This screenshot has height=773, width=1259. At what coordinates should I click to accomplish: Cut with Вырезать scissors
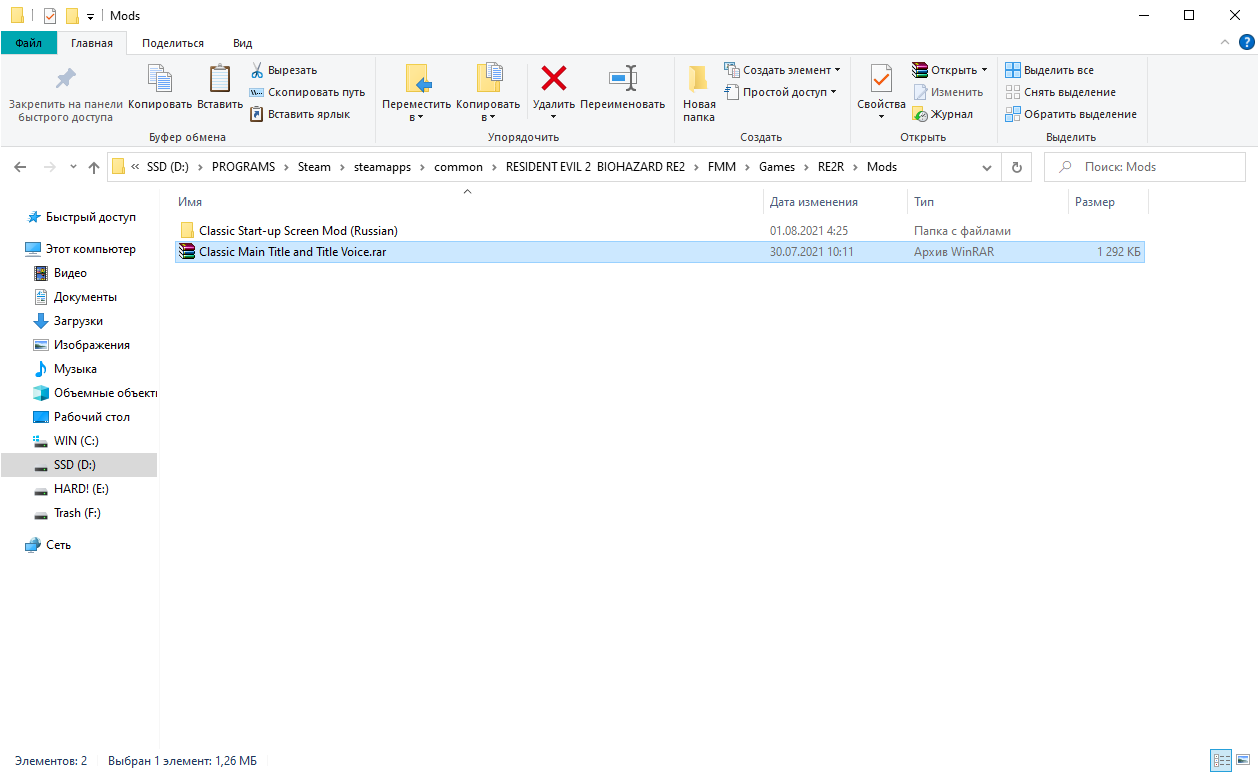[x=284, y=70]
